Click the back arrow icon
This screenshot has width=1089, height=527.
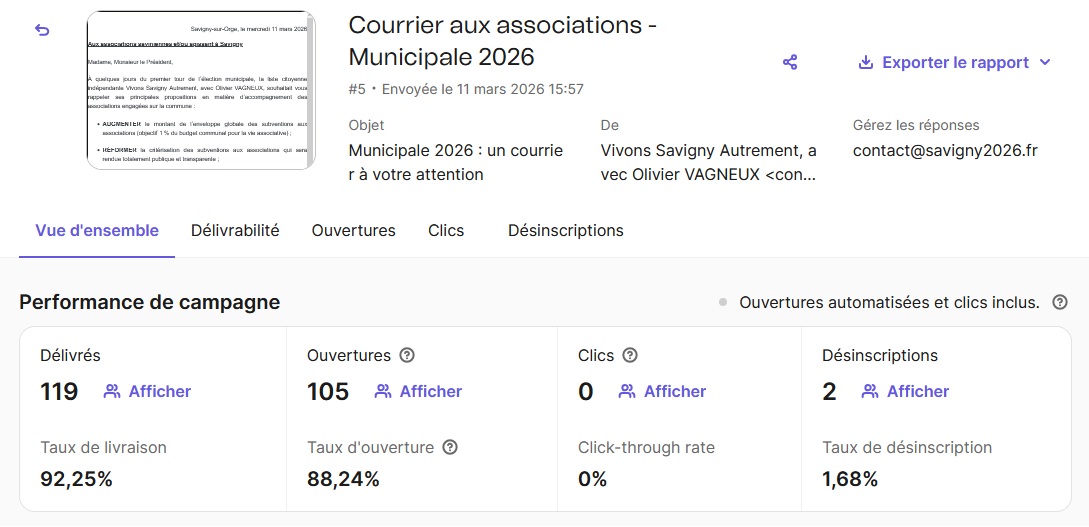tap(42, 30)
